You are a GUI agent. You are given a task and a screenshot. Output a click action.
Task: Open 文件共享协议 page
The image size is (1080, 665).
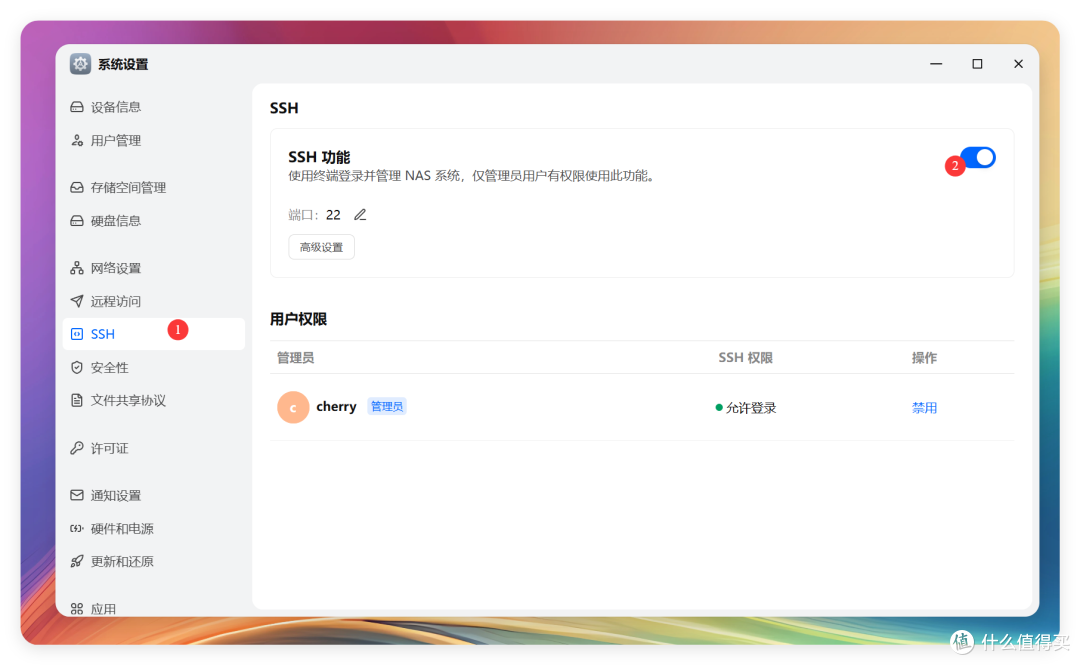(x=154, y=400)
